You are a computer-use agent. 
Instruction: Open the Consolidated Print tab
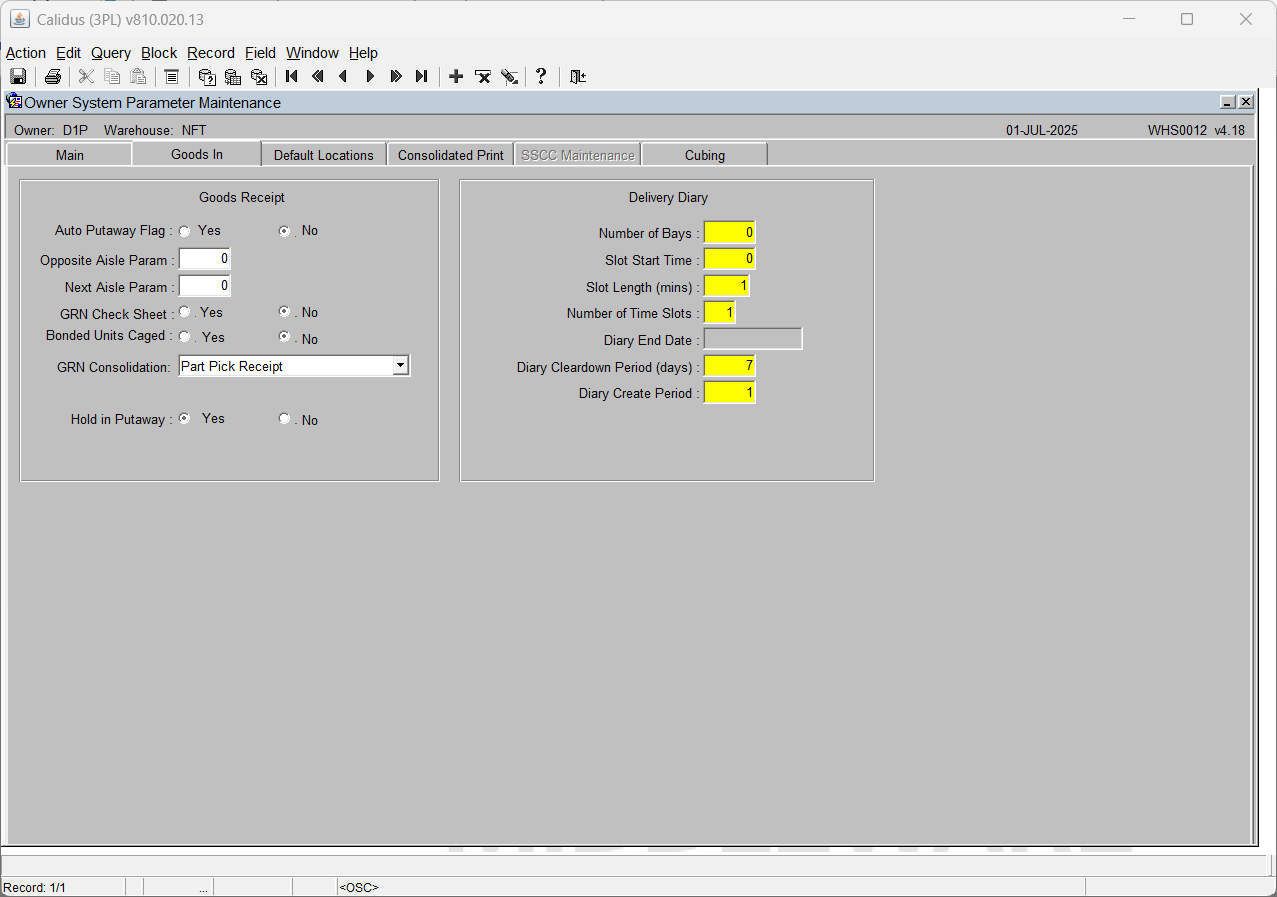[x=451, y=155]
